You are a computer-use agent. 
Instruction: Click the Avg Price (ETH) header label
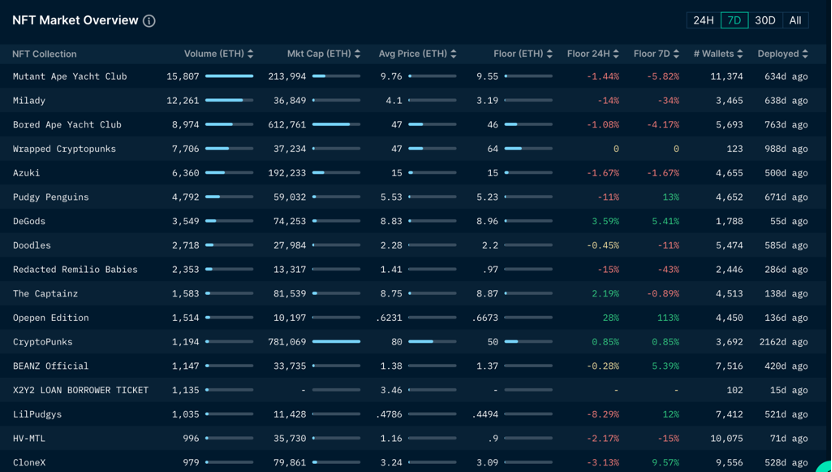coord(413,54)
